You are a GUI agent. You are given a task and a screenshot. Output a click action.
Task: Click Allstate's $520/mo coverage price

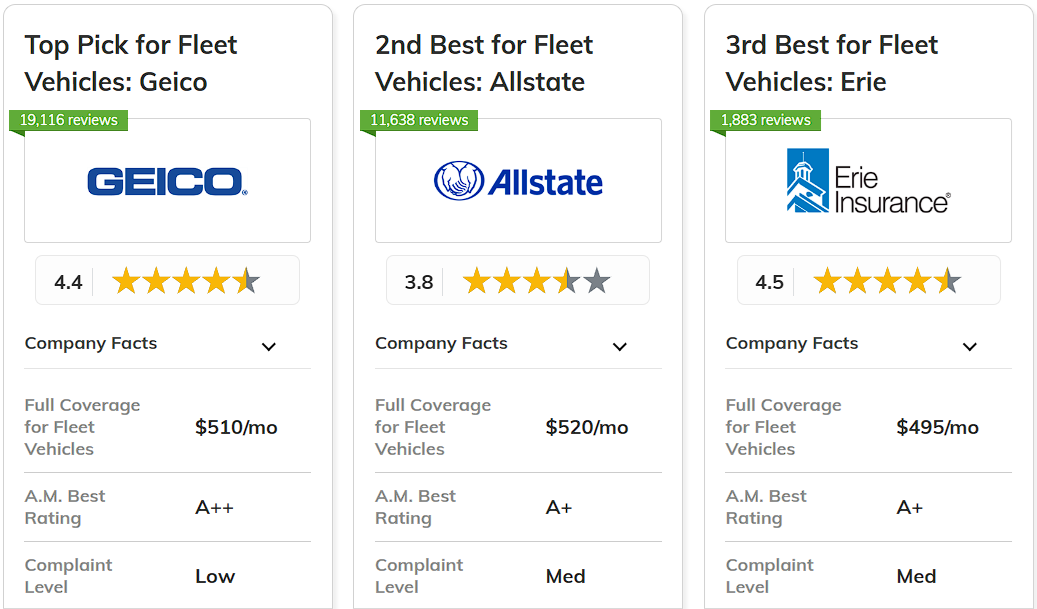[x=587, y=427]
